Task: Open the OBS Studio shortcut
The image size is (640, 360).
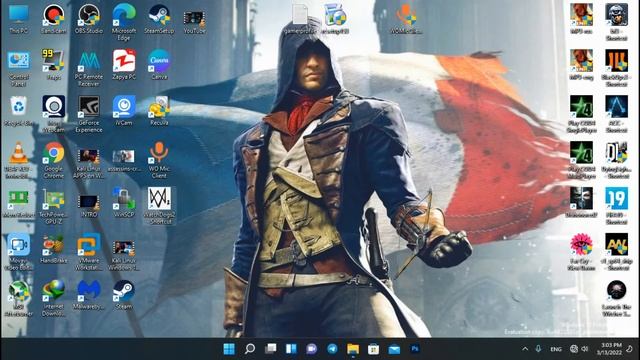Action: pos(89,19)
